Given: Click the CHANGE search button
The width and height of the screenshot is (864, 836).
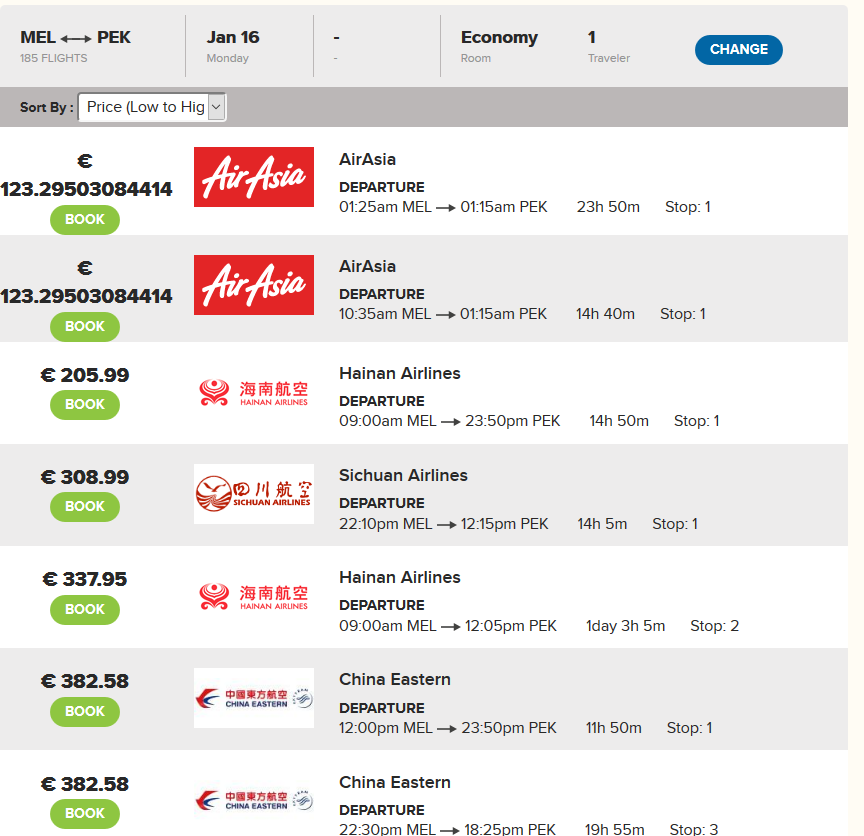Looking at the screenshot, I should (738, 50).
